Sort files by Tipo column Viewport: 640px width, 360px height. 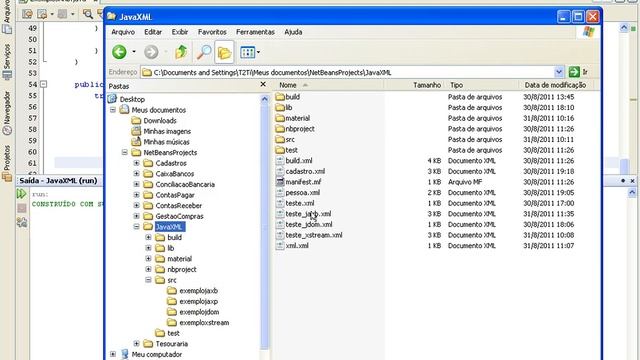pyautogui.click(x=482, y=85)
